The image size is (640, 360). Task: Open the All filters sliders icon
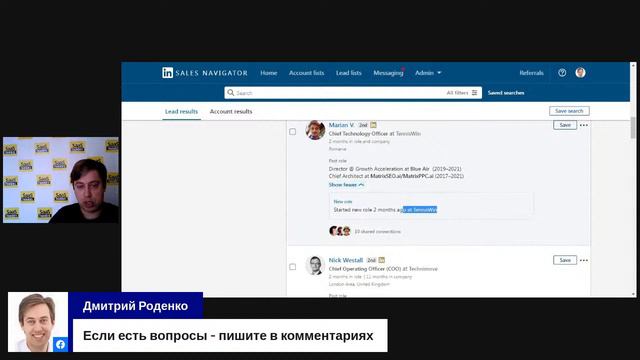(474, 93)
